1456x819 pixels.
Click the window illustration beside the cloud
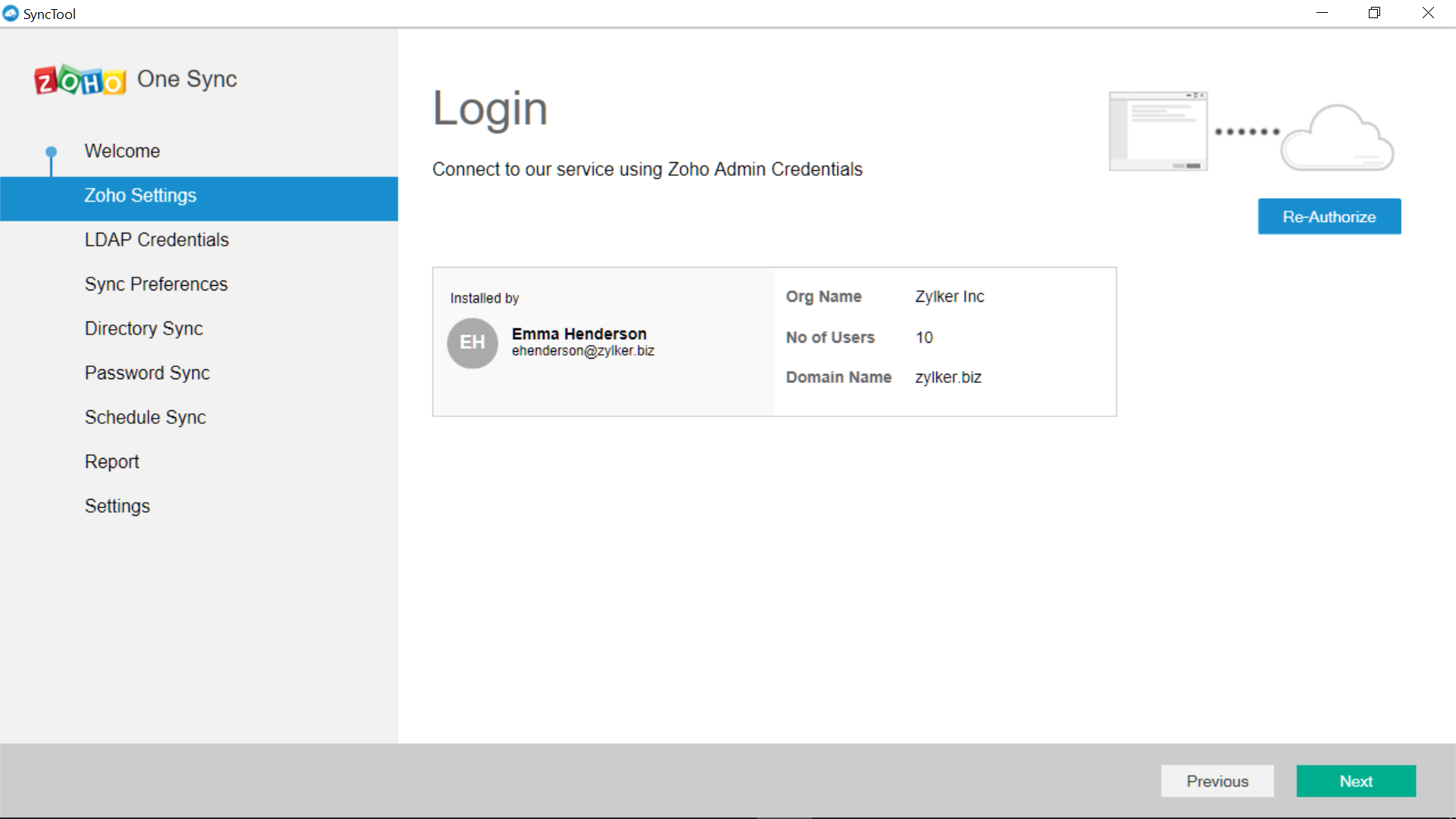point(1158,131)
